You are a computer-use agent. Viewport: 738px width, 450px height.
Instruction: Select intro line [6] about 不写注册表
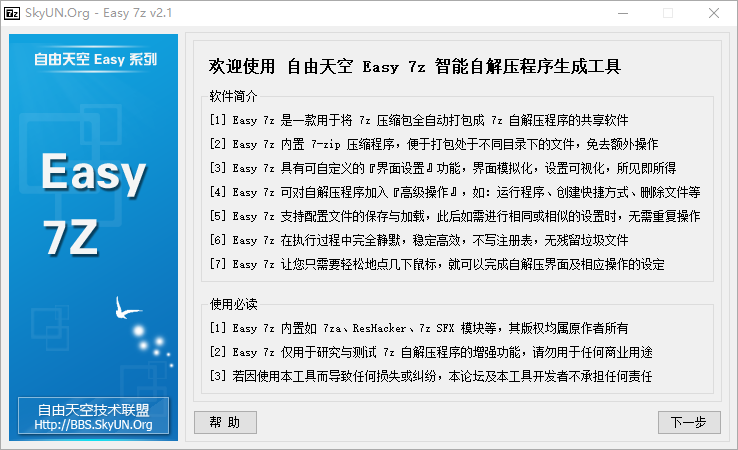pyautogui.click(x=419, y=240)
